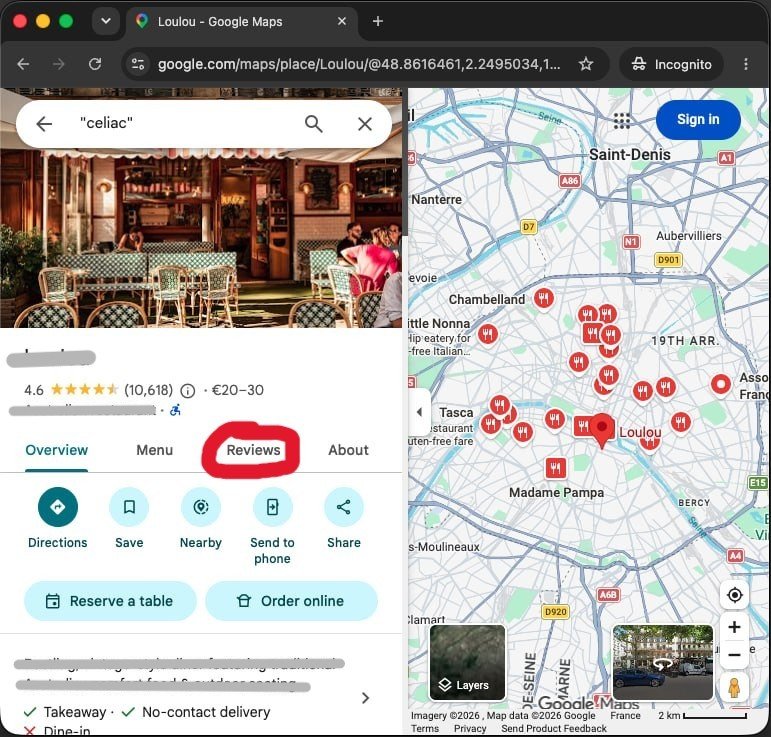771x737 pixels.
Task: Open the rating info icon next to reviews
Action: coord(187,391)
